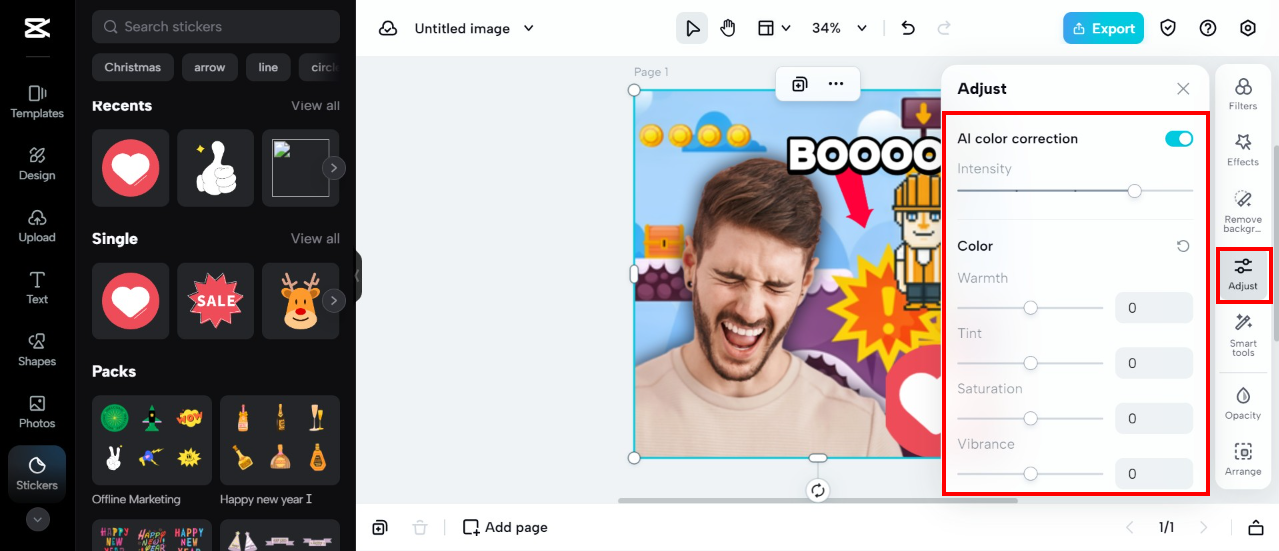Add the thumbs-up sticker from Recents
Image resolution: width=1279 pixels, height=551 pixels.
tap(215, 168)
